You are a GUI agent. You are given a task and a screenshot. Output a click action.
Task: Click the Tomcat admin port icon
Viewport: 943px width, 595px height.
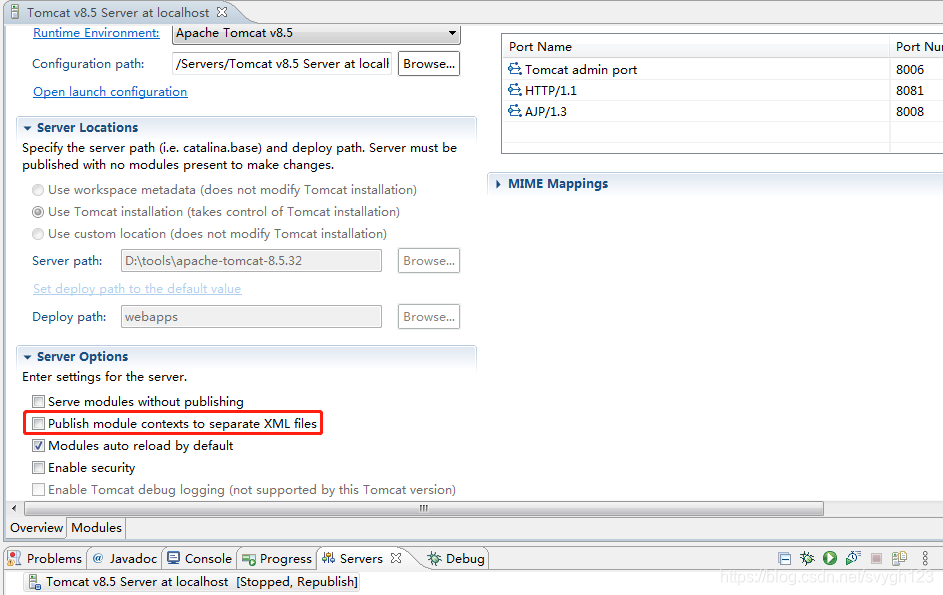[515, 69]
